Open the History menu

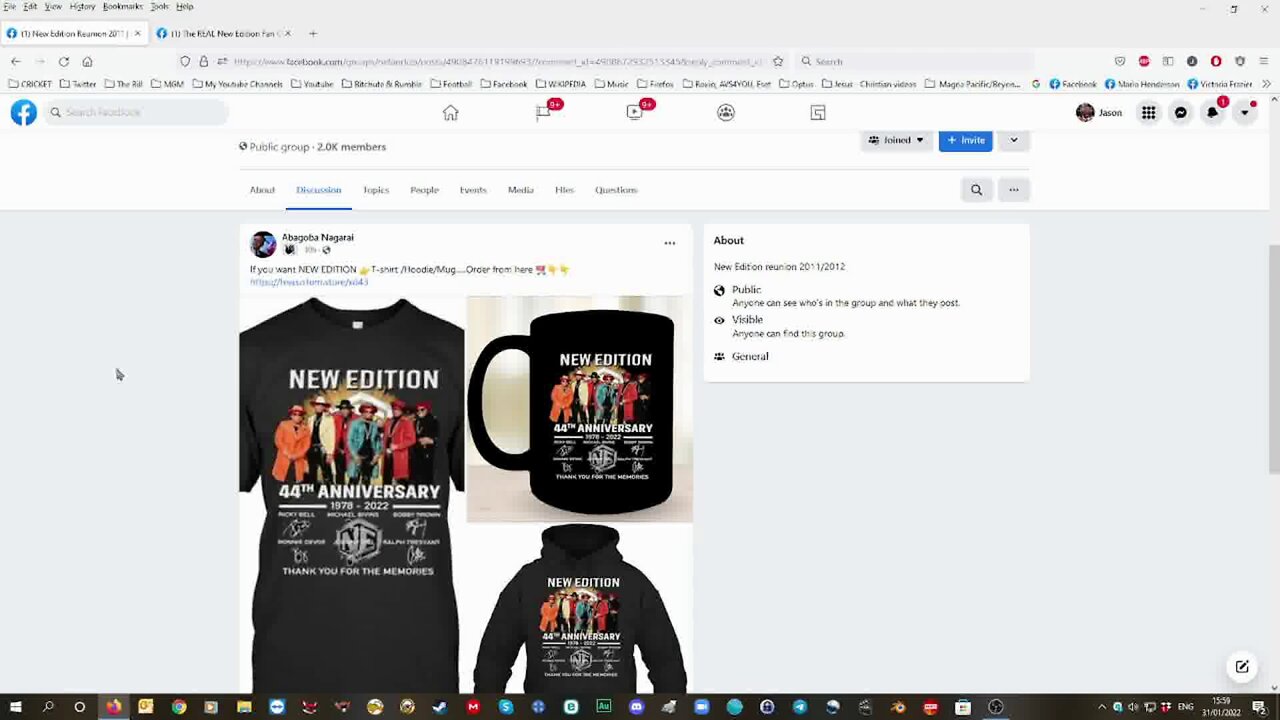[x=82, y=6]
